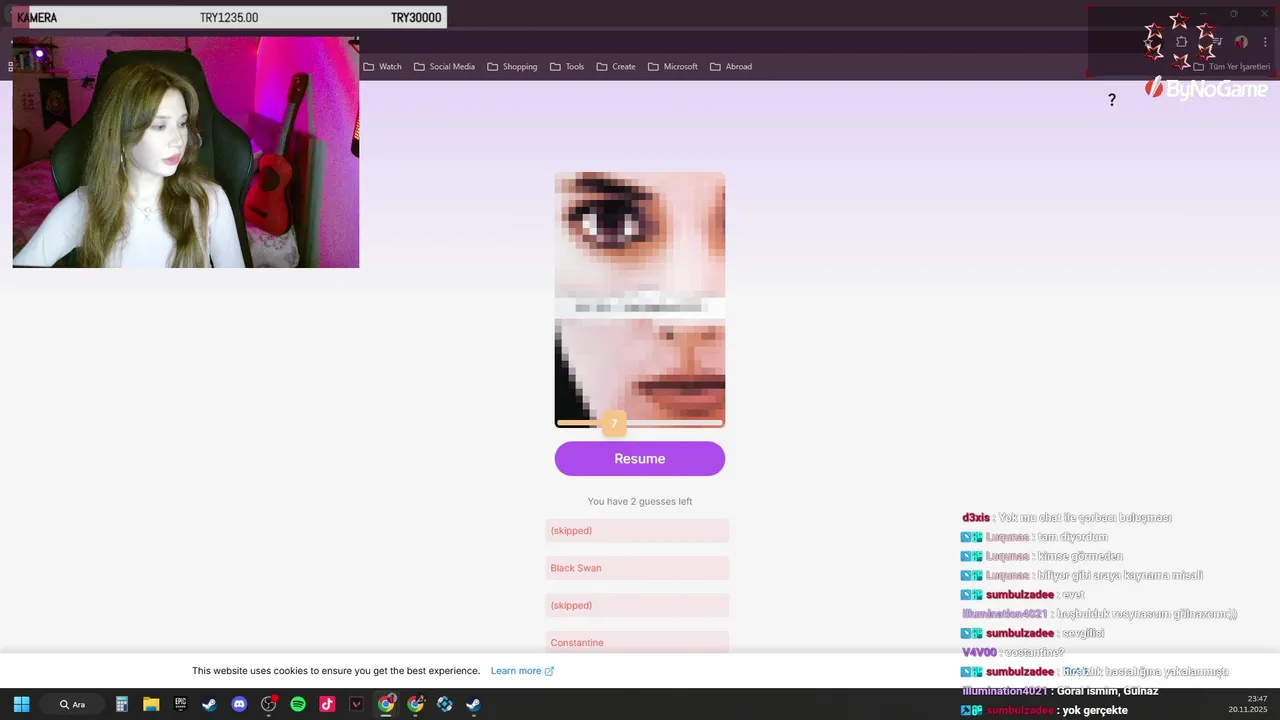Click the slider handle showing 7
The width and height of the screenshot is (1280, 720).
(614, 424)
